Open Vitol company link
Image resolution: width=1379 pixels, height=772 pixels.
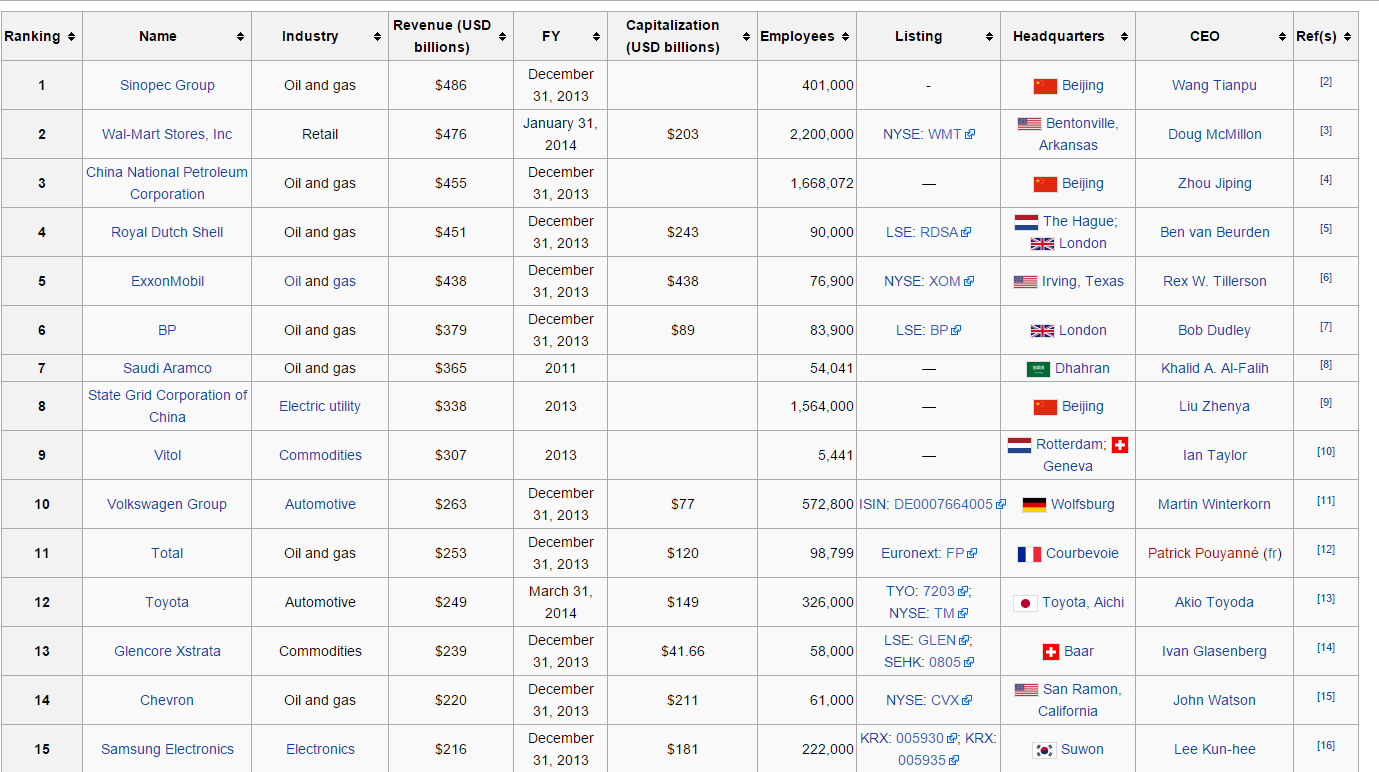pyautogui.click(x=167, y=455)
